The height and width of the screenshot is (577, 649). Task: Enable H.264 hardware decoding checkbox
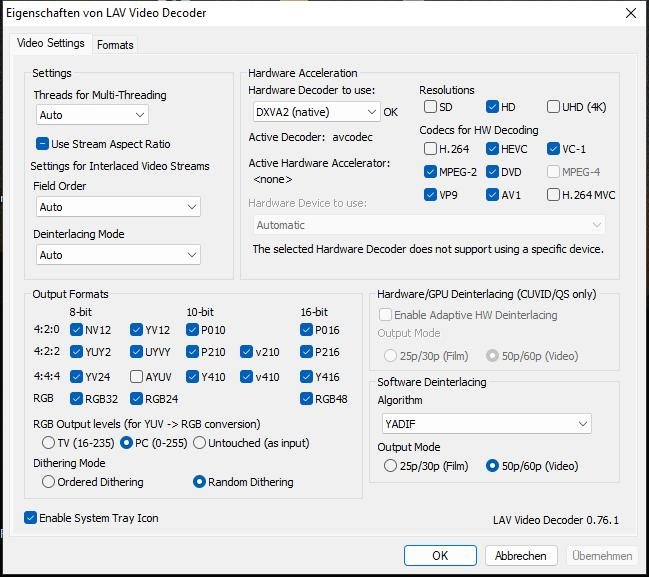pyautogui.click(x=431, y=149)
